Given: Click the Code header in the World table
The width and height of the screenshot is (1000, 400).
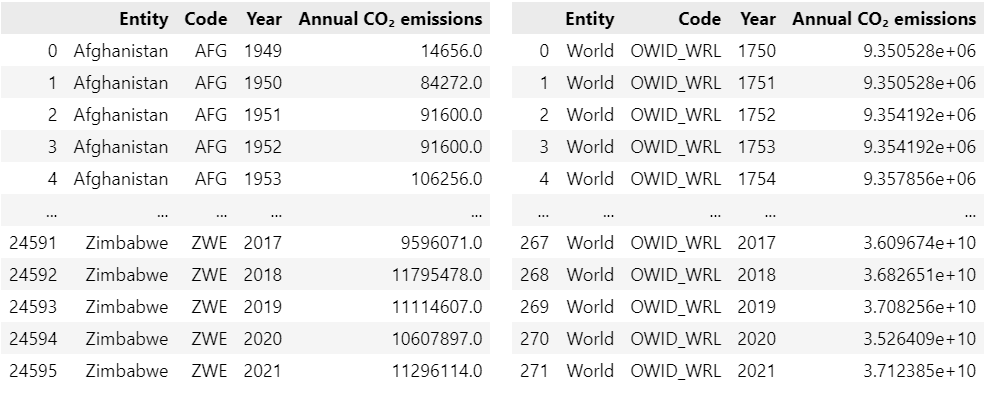Looking at the screenshot, I should coord(699,19).
